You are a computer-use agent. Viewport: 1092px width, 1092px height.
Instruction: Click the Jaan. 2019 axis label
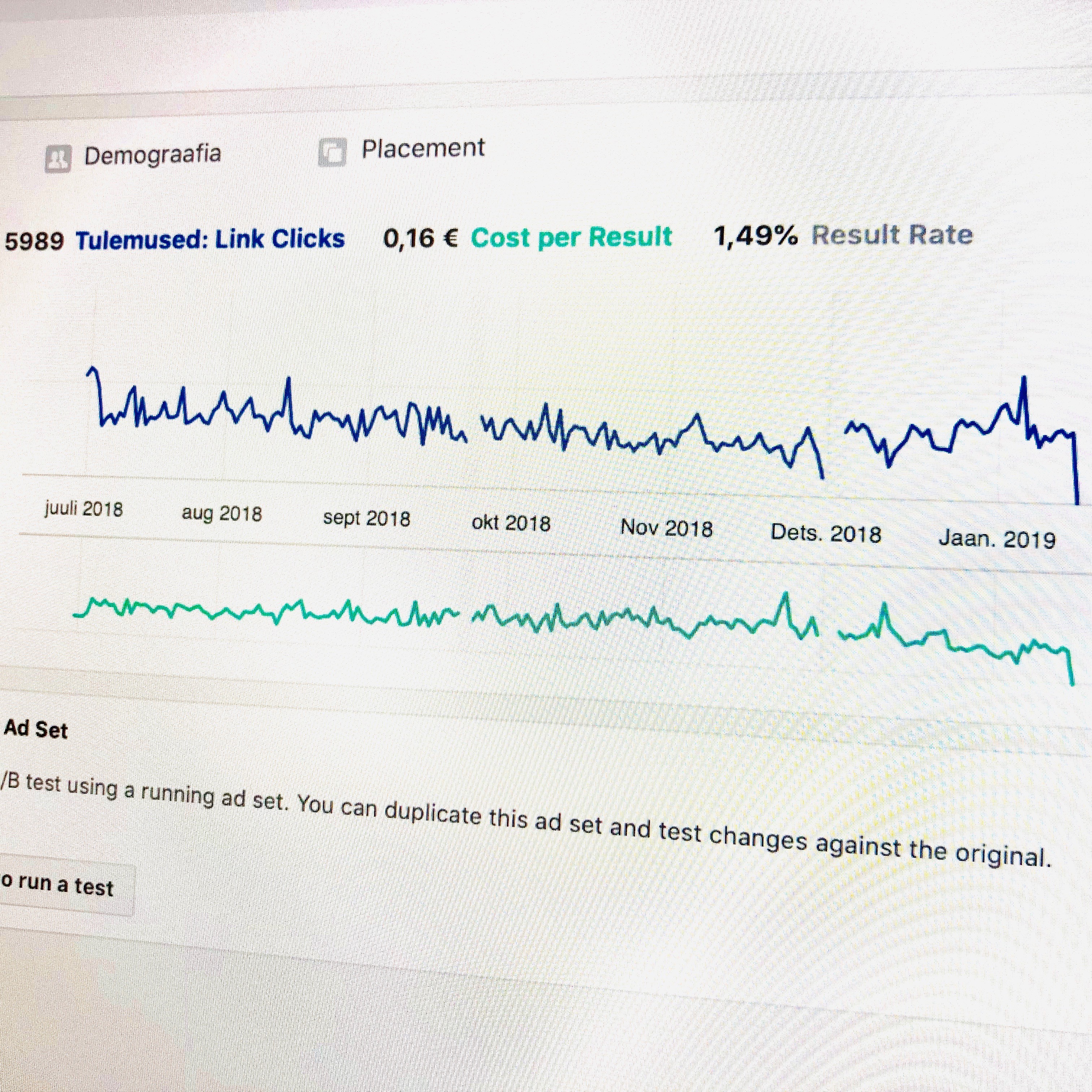[997, 539]
